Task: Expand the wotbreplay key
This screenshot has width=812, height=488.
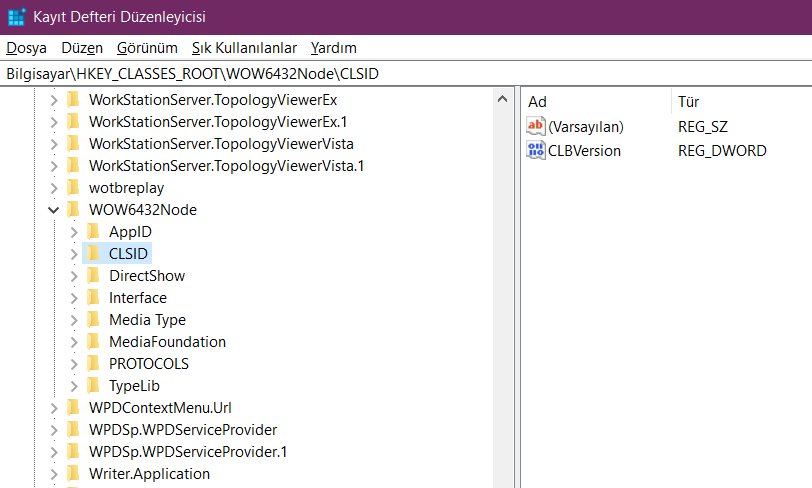Action: 54,188
